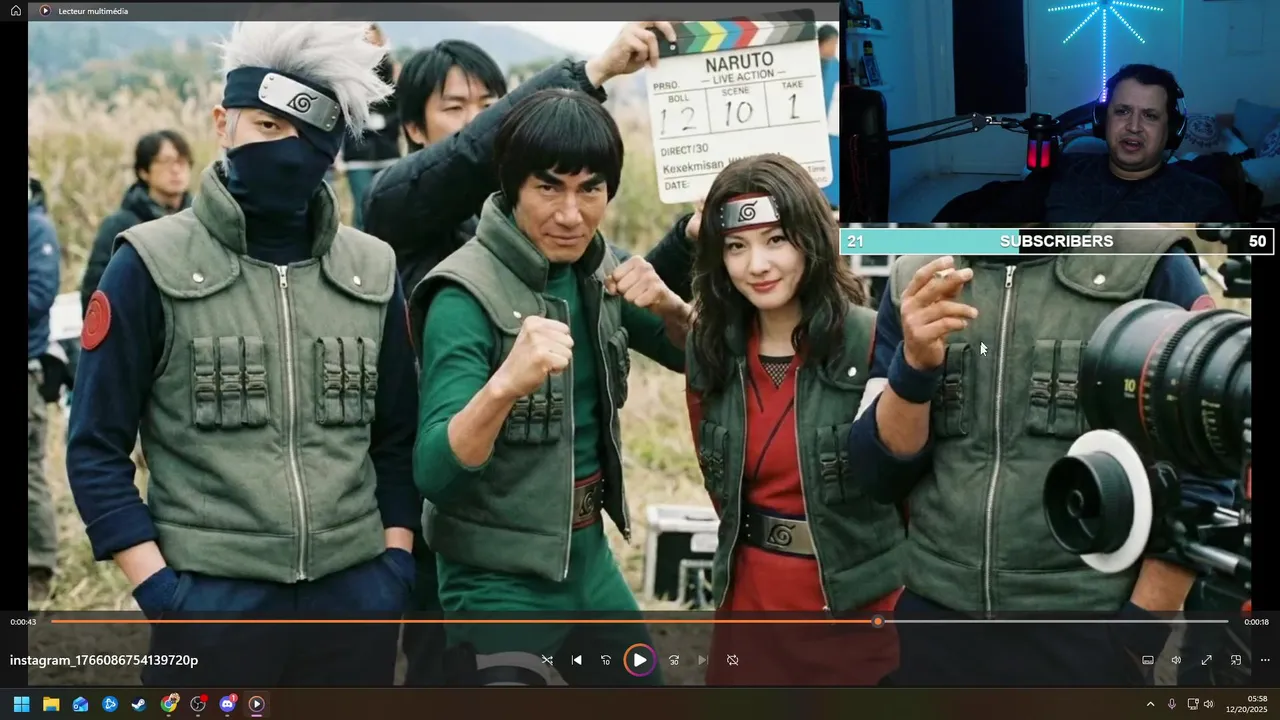Open subtitles and captions options
Viewport: 1280px width, 720px height.
1148,660
